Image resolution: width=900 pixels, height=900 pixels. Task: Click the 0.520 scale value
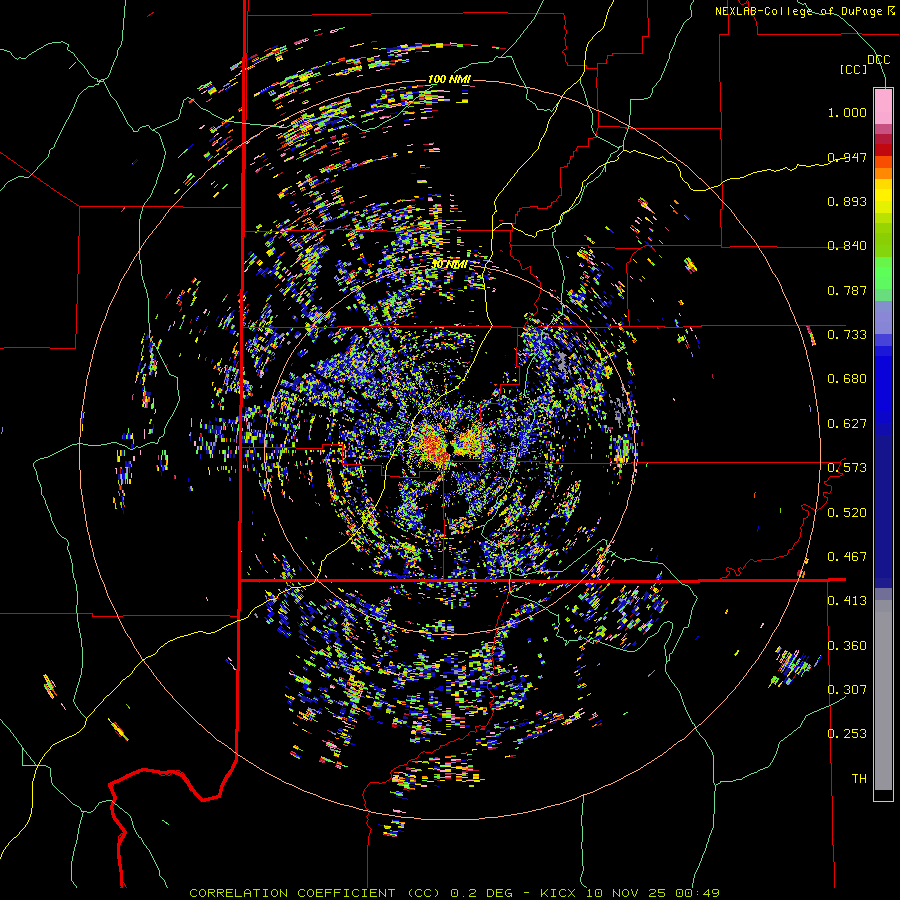(847, 513)
